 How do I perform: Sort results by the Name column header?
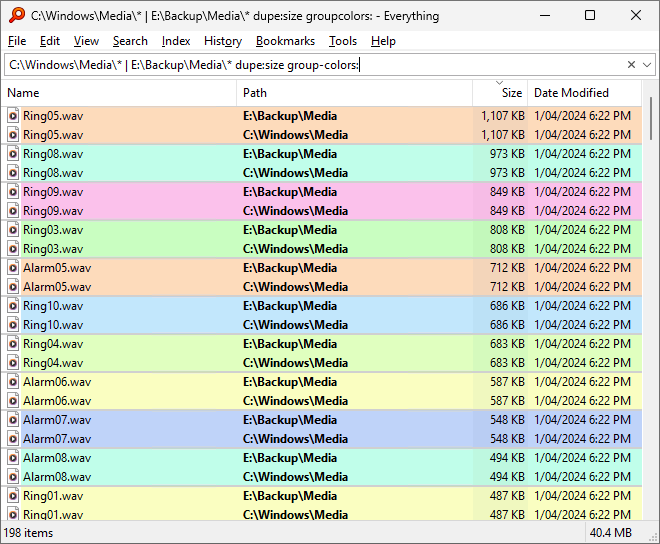tap(119, 93)
